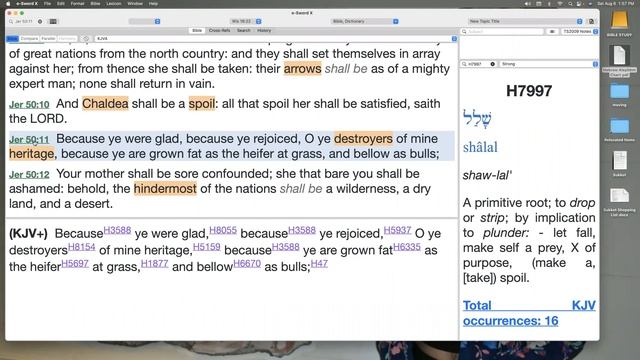Open the Sukkot Shopping List document
Screen dimensions: 640x360
pos(619,196)
